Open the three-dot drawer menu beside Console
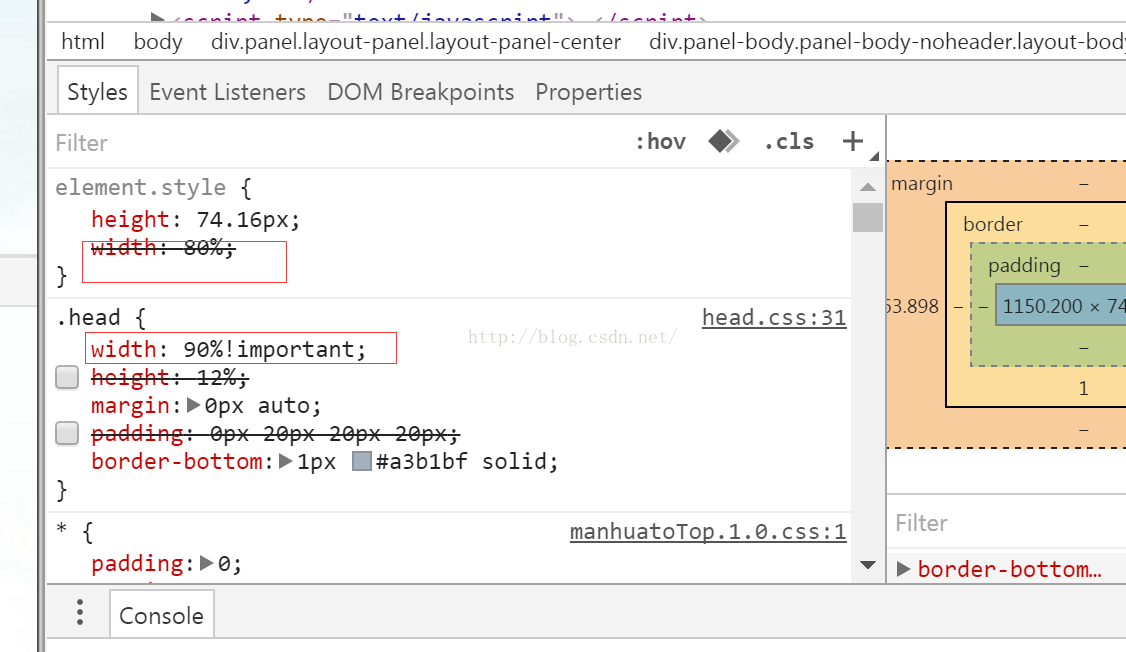Image resolution: width=1126 pixels, height=652 pixels. click(x=80, y=613)
